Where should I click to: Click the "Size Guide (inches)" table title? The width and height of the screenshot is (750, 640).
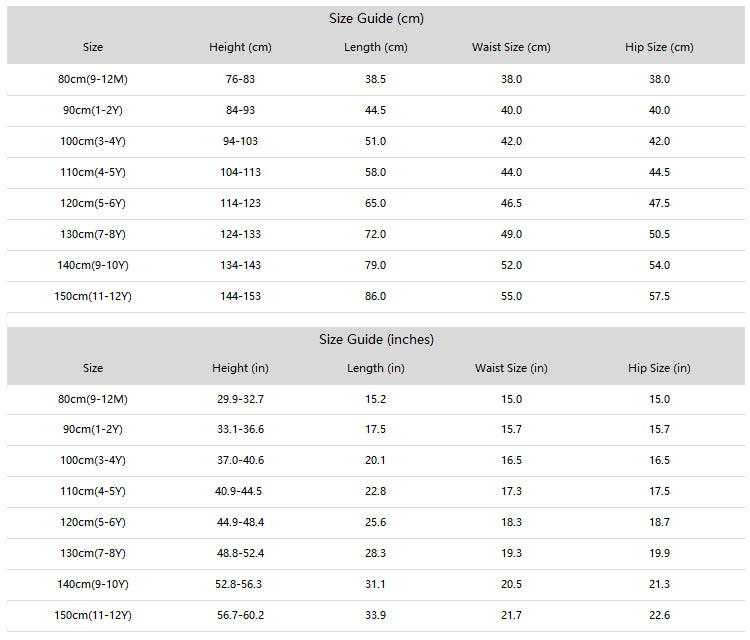tap(376, 339)
